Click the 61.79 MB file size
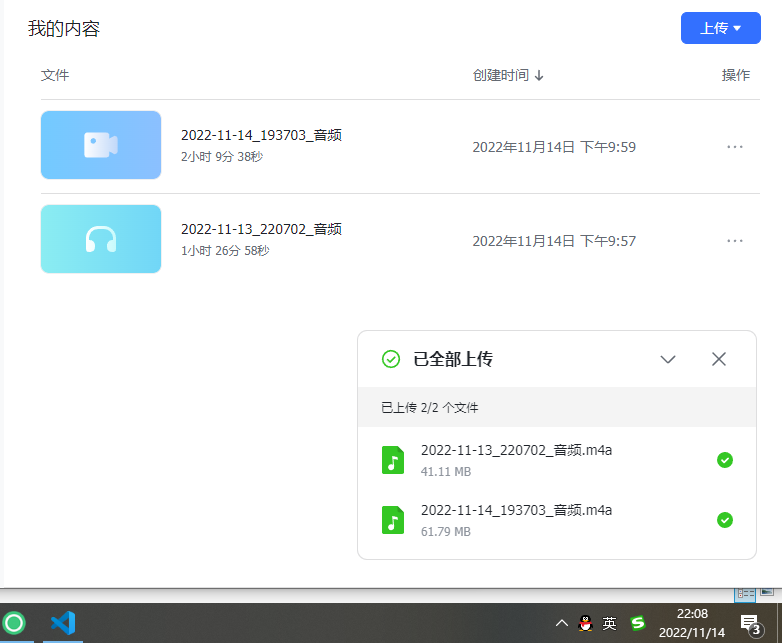Image resolution: width=782 pixels, height=643 pixels. tap(446, 532)
